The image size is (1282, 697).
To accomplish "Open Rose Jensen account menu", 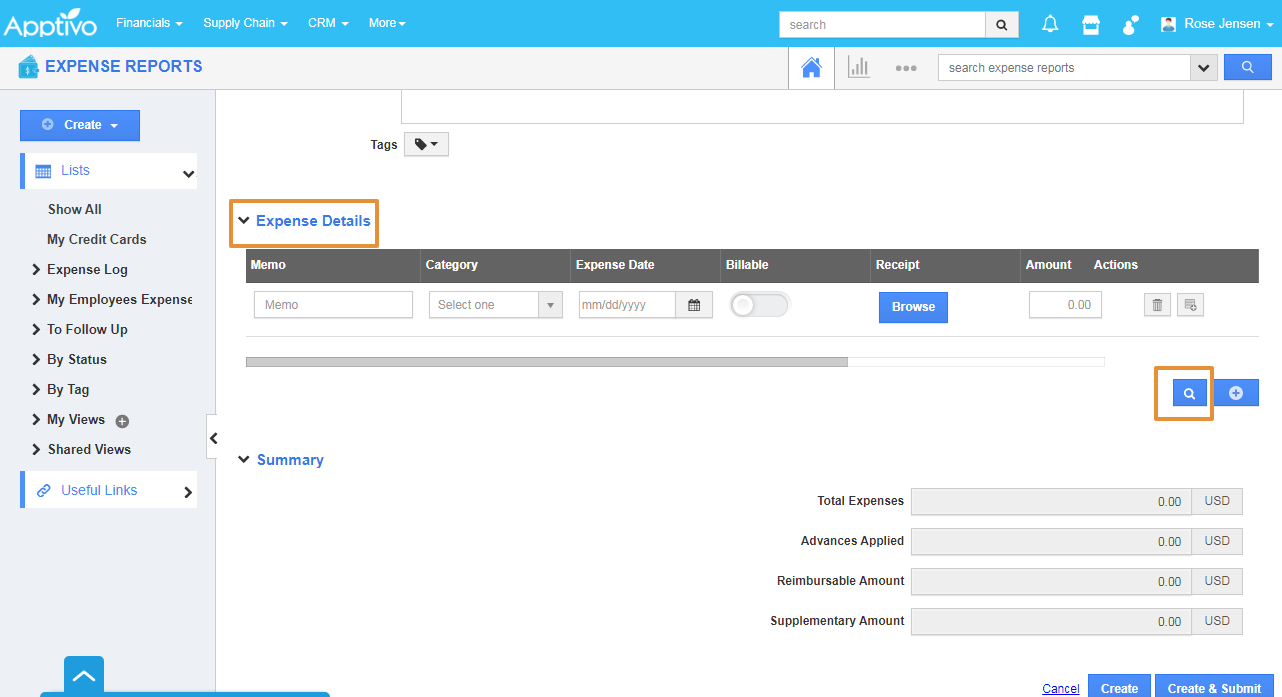I will (x=1229, y=24).
